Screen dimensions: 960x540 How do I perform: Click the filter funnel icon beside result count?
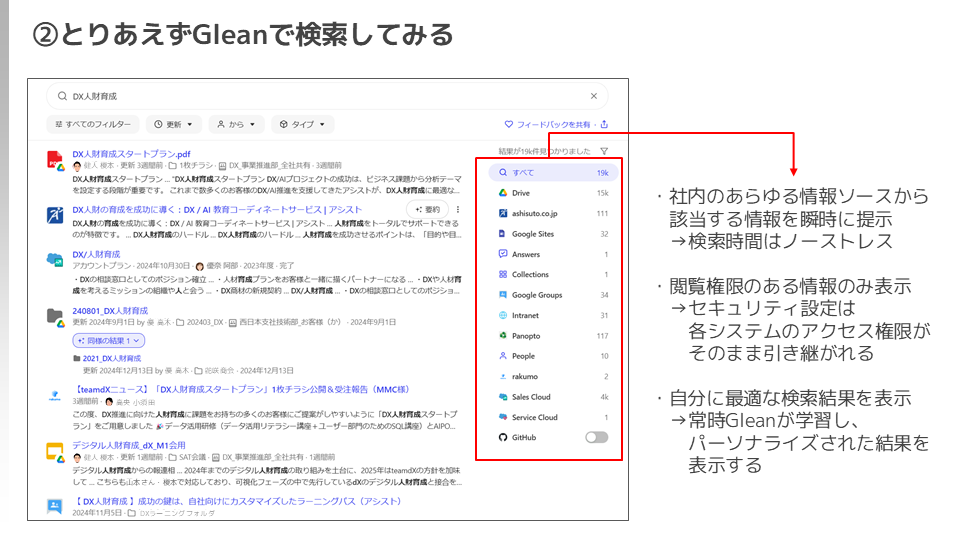pyautogui.click(x=604, y=151)
